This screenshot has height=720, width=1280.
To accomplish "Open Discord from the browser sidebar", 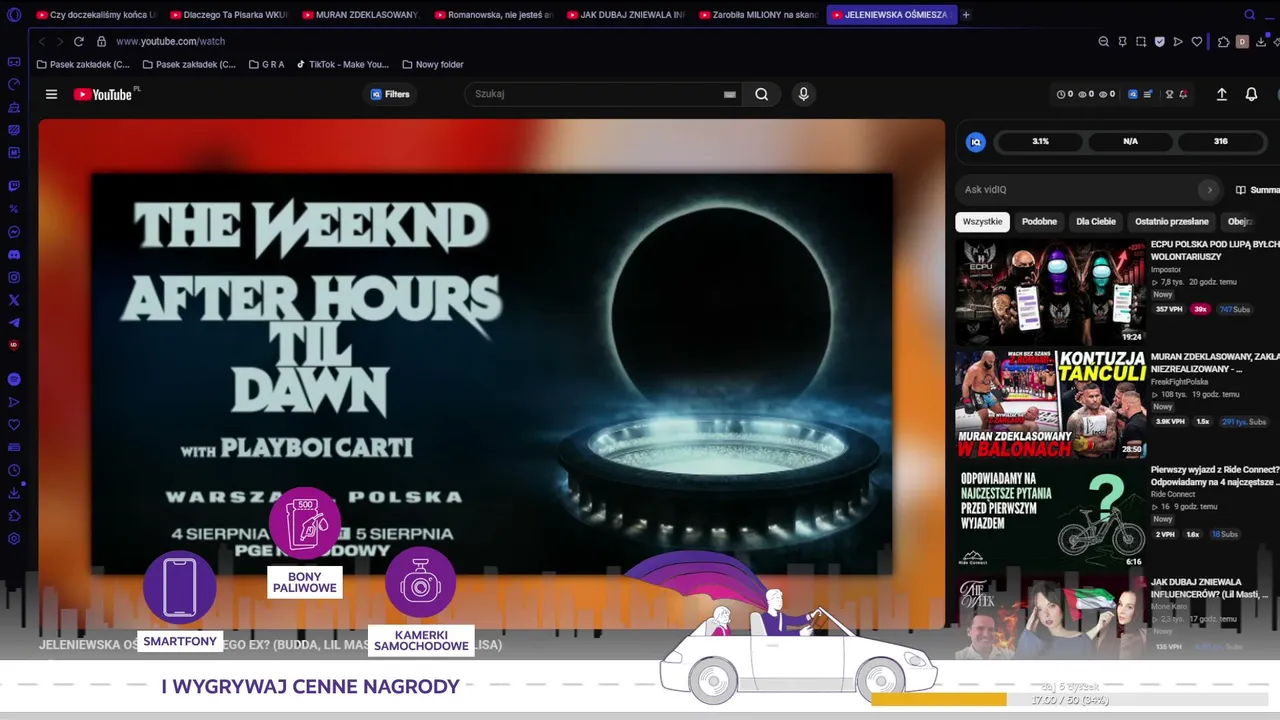I will coord(14,255).
